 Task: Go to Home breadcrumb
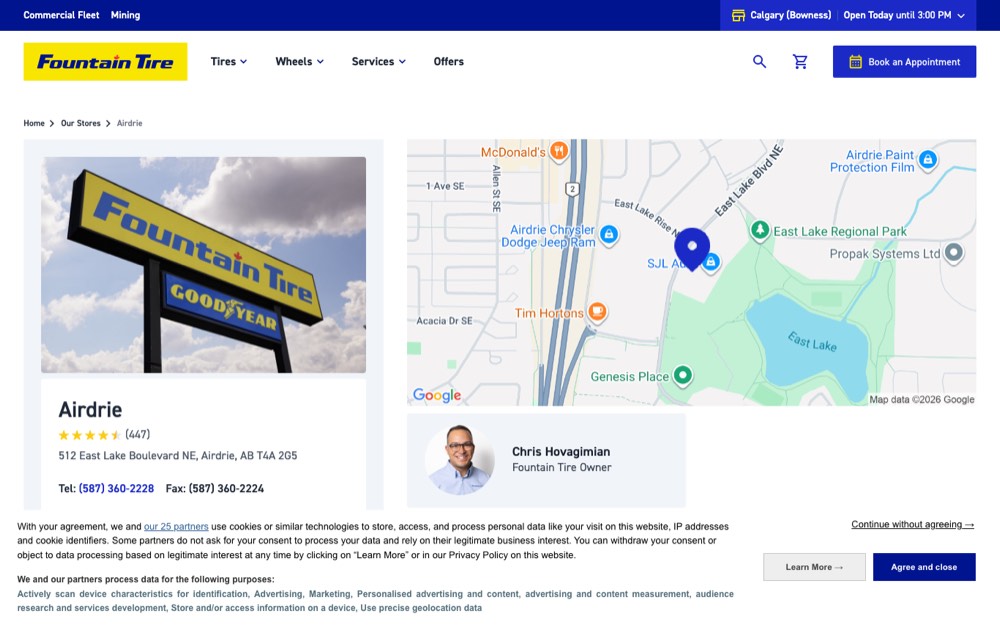(x=34, y=123)
